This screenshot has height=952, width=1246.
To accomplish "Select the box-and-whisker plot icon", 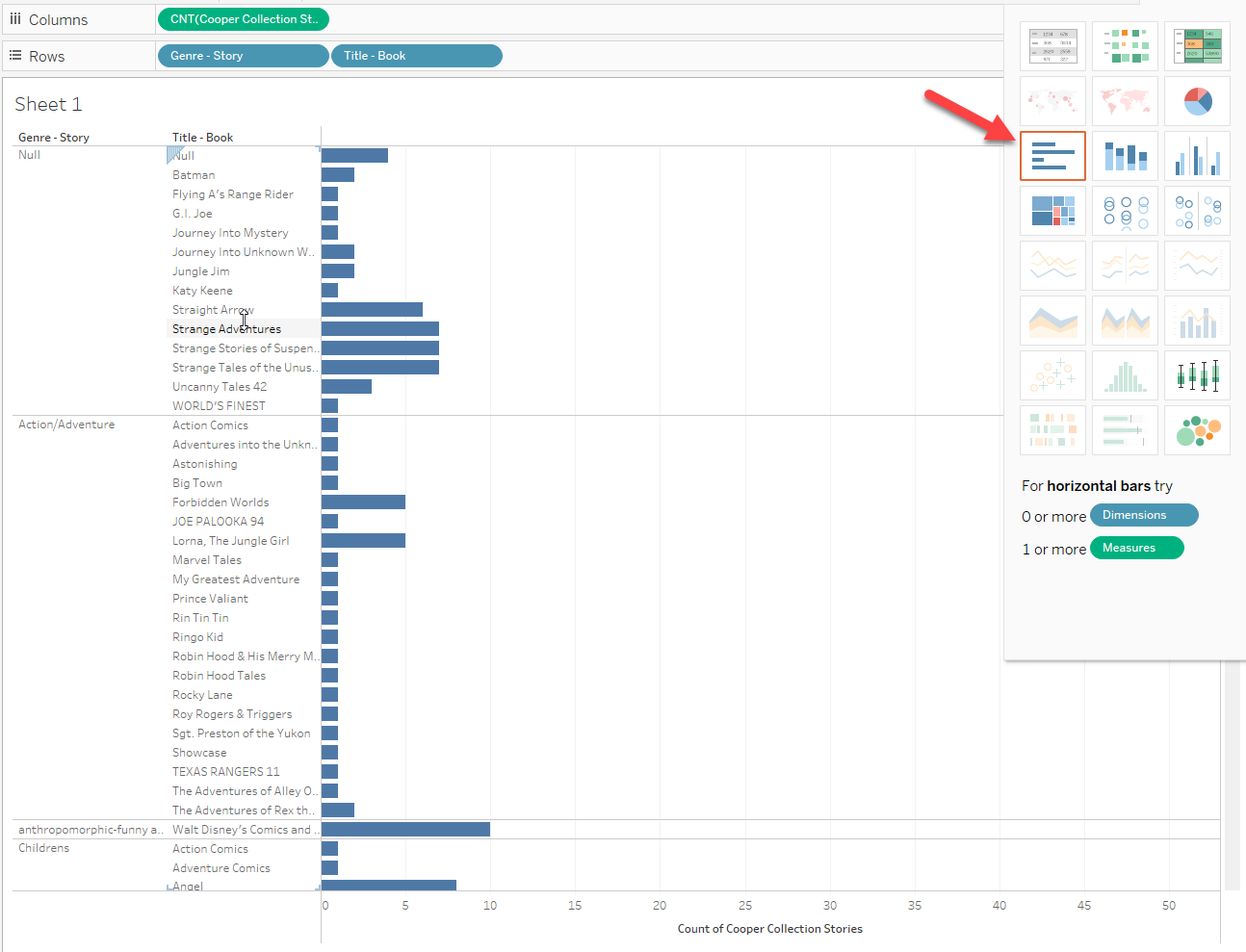I will 1197,375.
